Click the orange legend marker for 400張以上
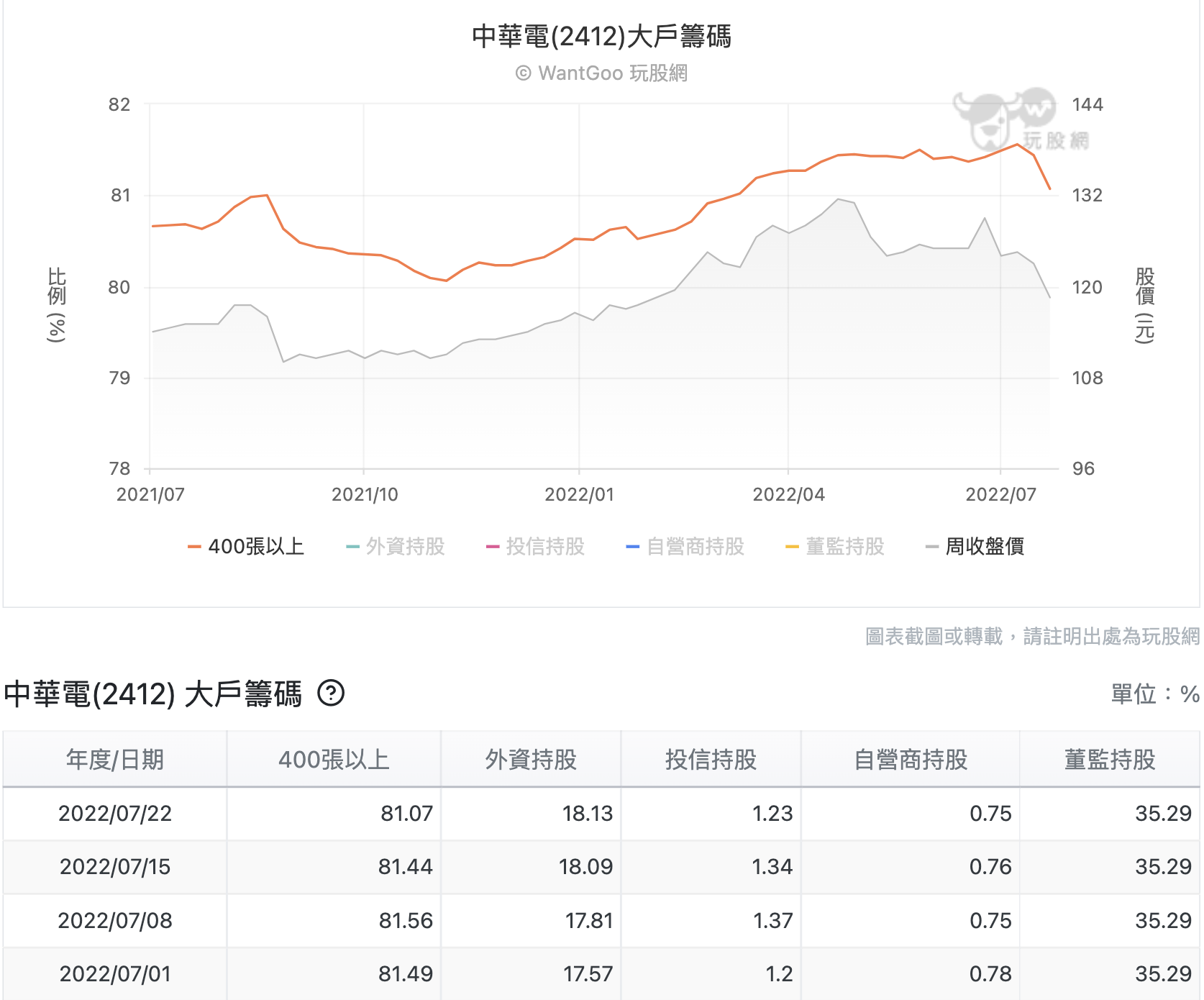This screenshot has height=1000, width=1204. [x=196, y=547]
